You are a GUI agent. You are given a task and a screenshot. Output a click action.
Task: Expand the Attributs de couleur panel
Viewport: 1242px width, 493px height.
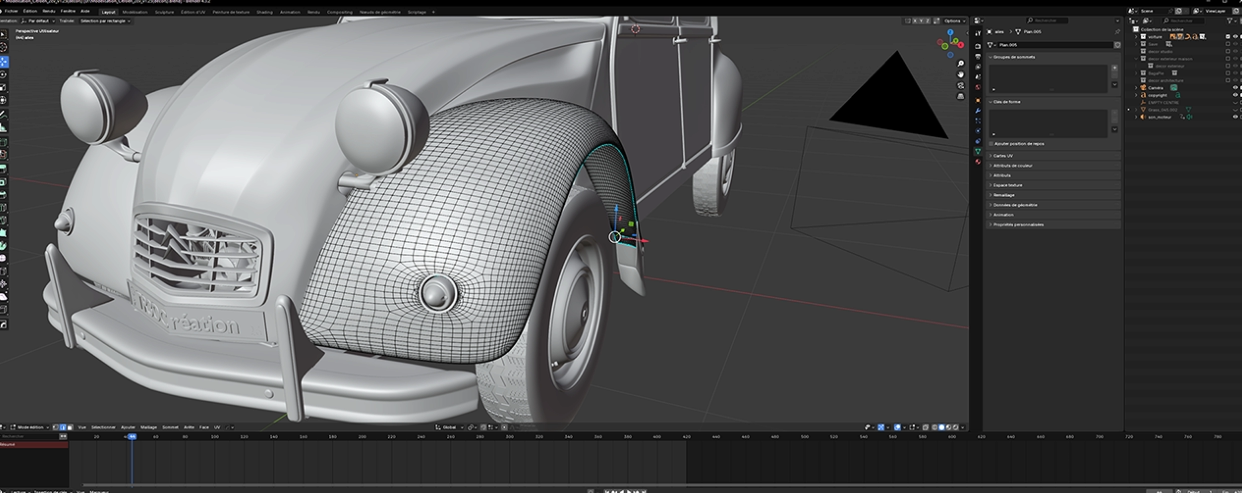tap(1011, 165)
